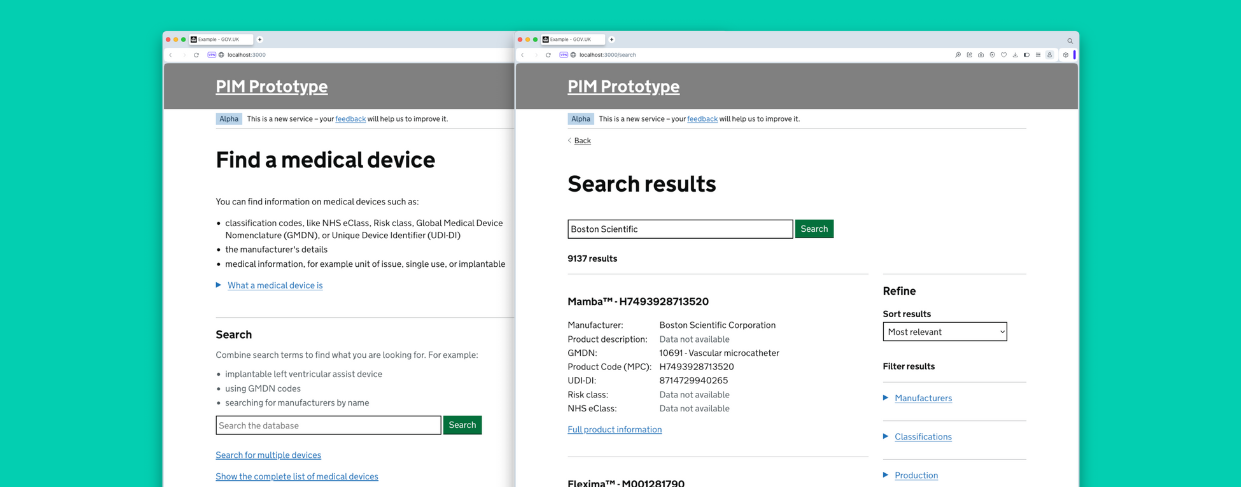The width and height of the screenshot is (1241, 487).
Task: Open downloads from the toolbar arrow icon
Action: point(1015,55)
